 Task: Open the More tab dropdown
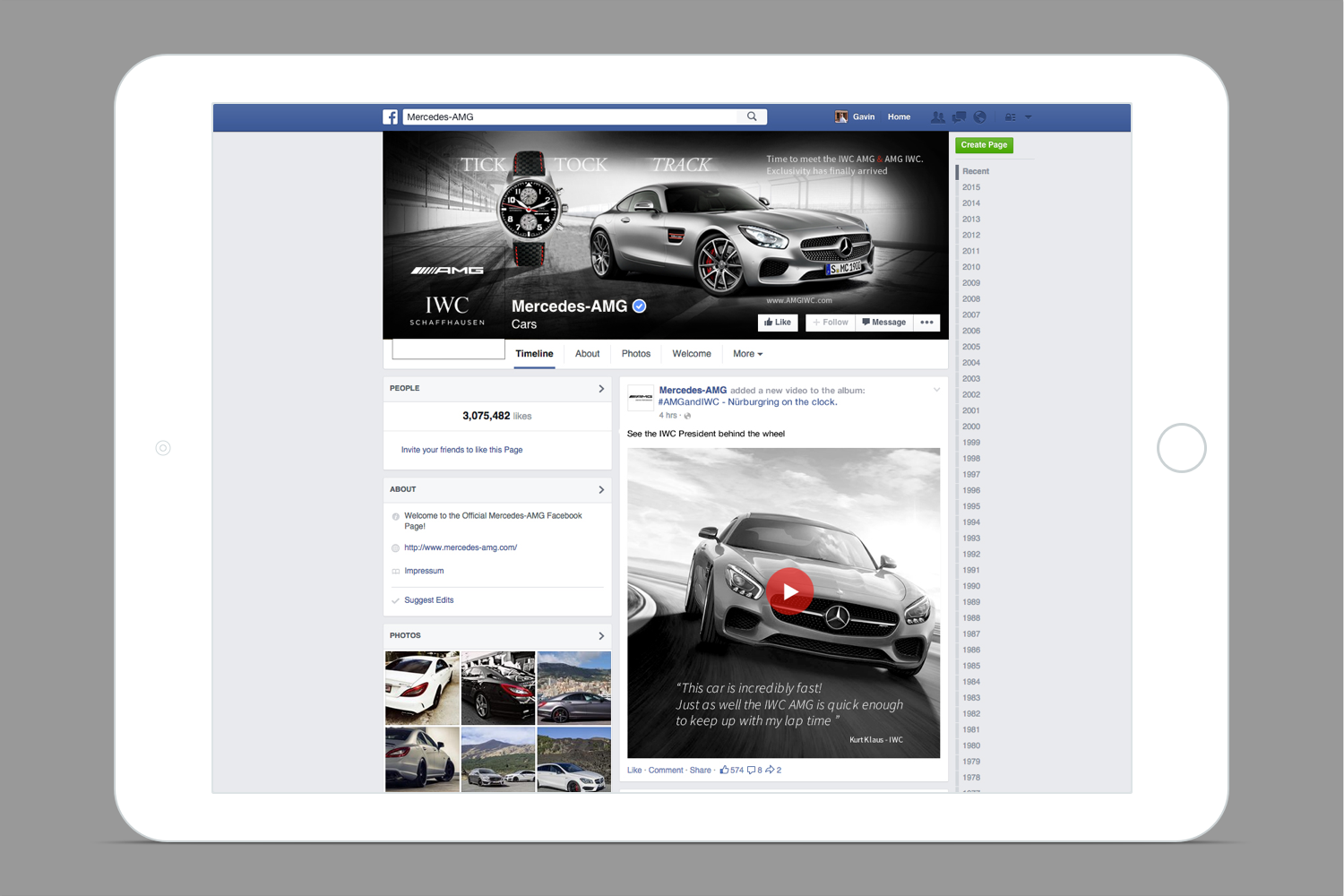pos(747,354)
